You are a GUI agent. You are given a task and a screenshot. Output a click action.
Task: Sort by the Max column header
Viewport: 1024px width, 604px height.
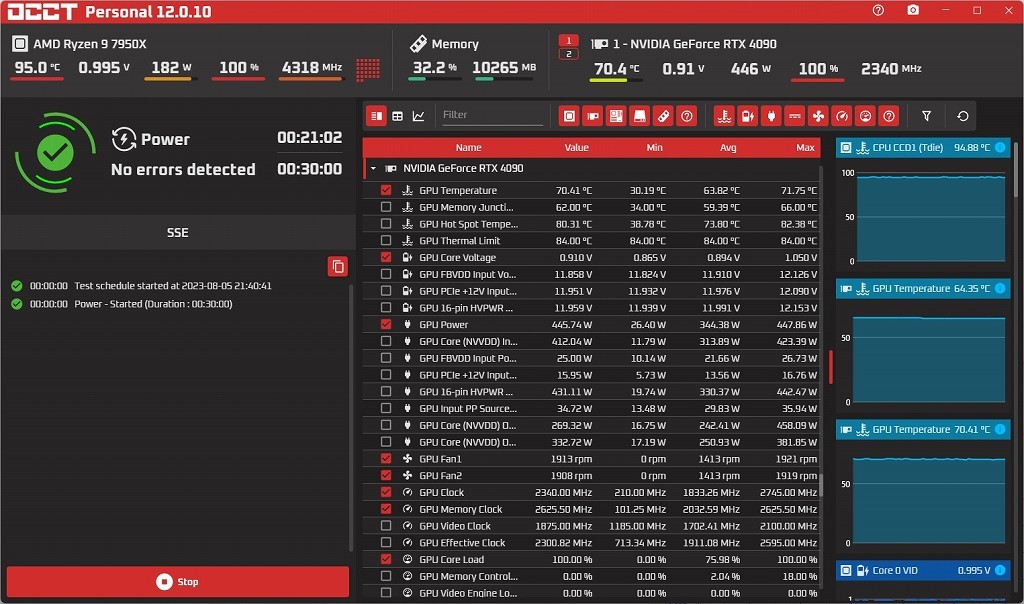point(805,148)
